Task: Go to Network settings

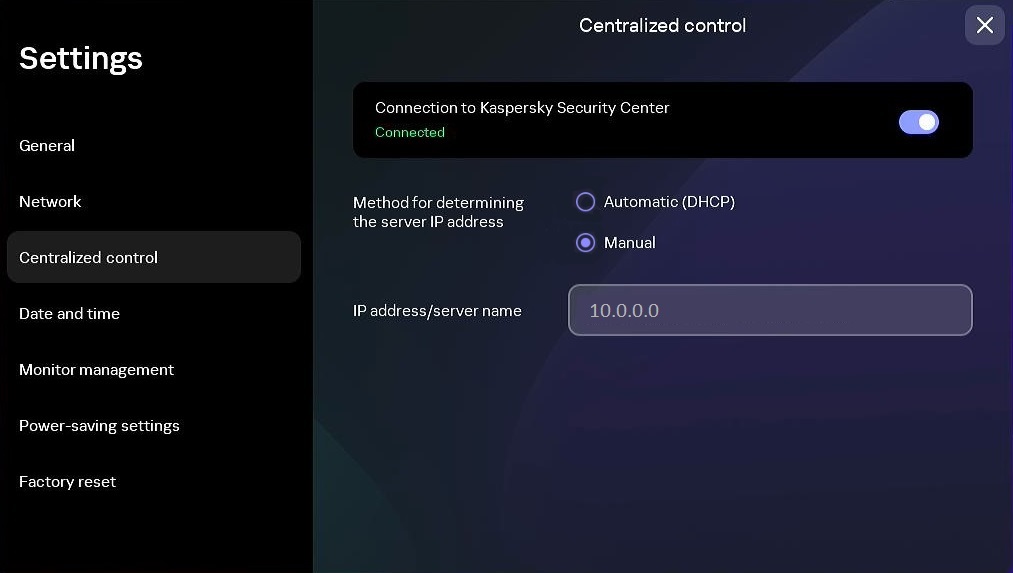Action: tap(50, 202)
